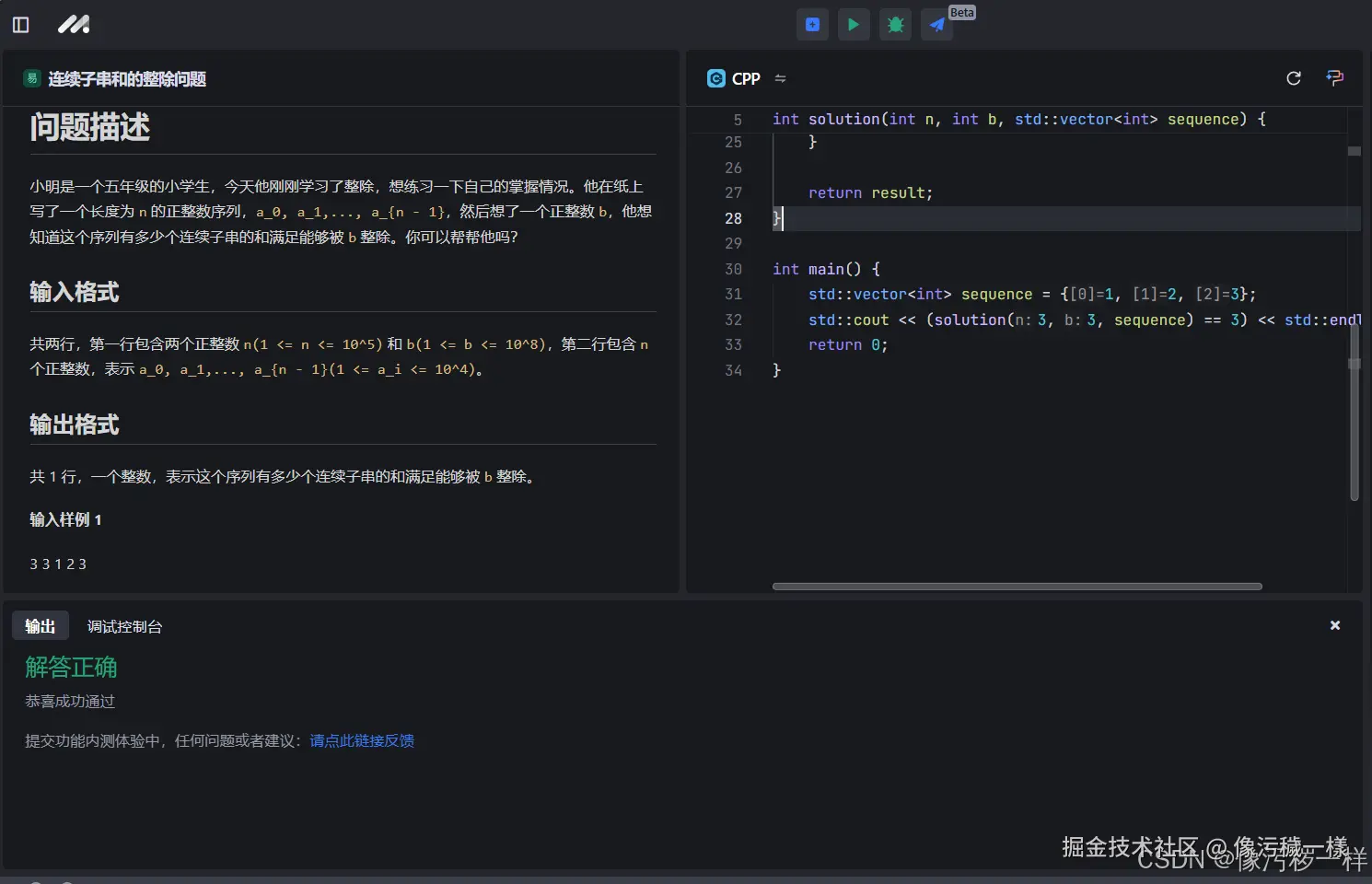The image size is (1372, 884).
Task: Click the std::vector sequence declaration line
Action: tap(1032, 294)
